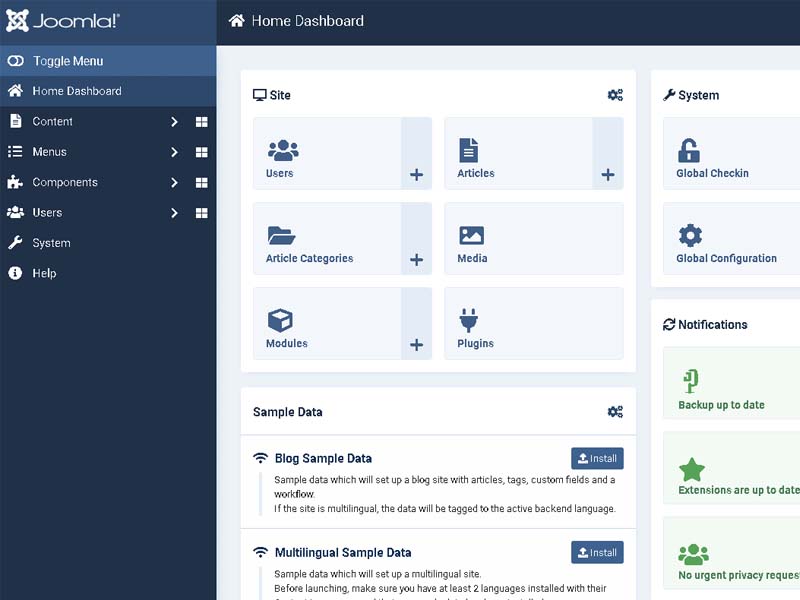Select Content in the sidebar
Viewport: 800px width, 600px height.
(53, 121)
